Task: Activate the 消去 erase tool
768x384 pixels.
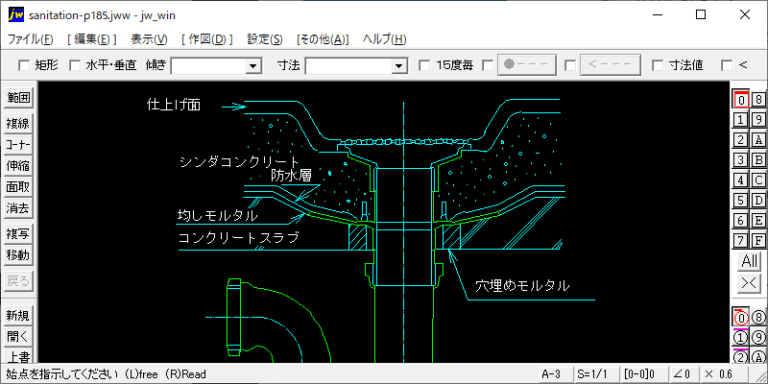Action: pos(18,208)
